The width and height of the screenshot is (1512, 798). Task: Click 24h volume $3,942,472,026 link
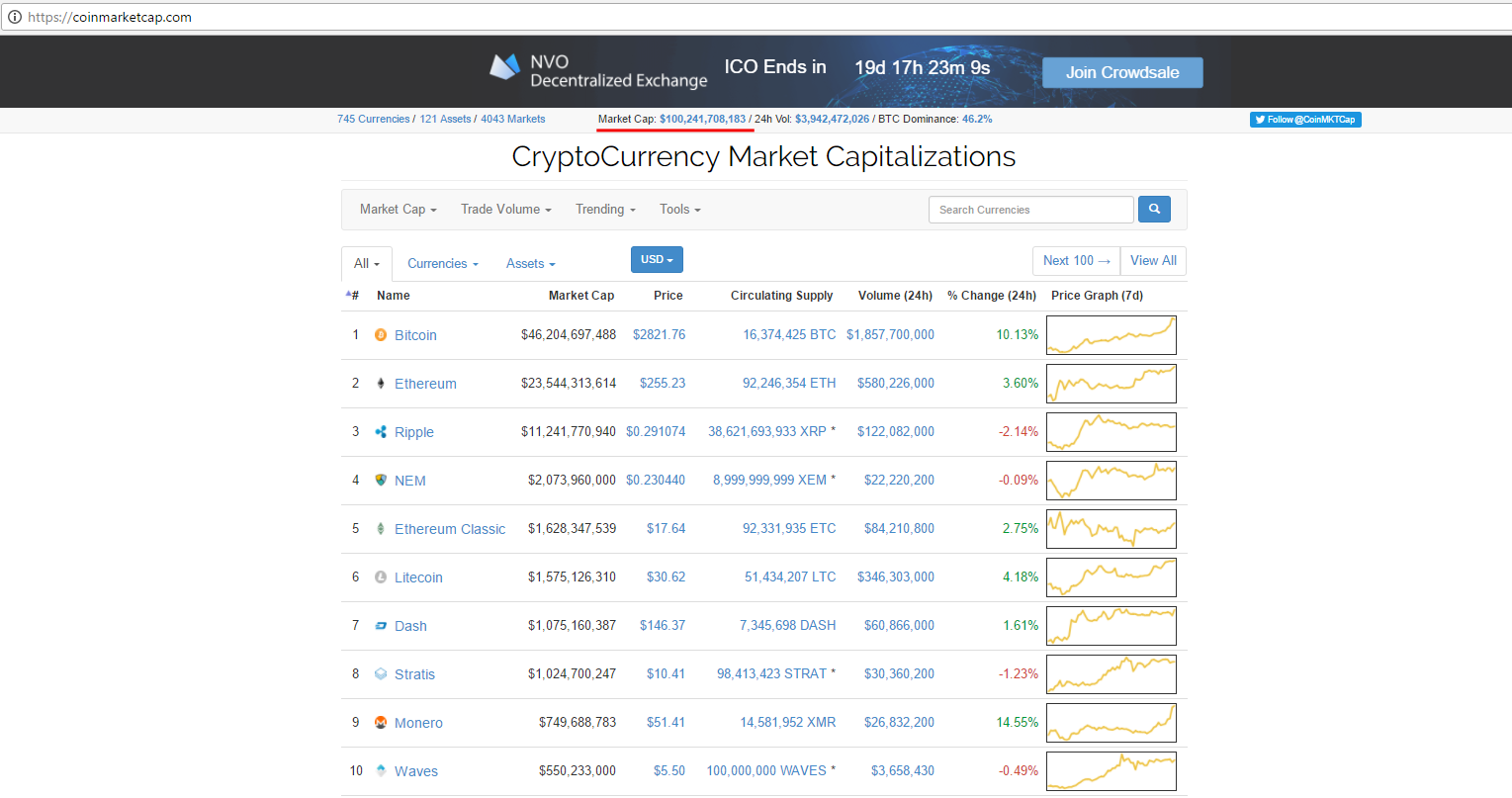point(833,119)
